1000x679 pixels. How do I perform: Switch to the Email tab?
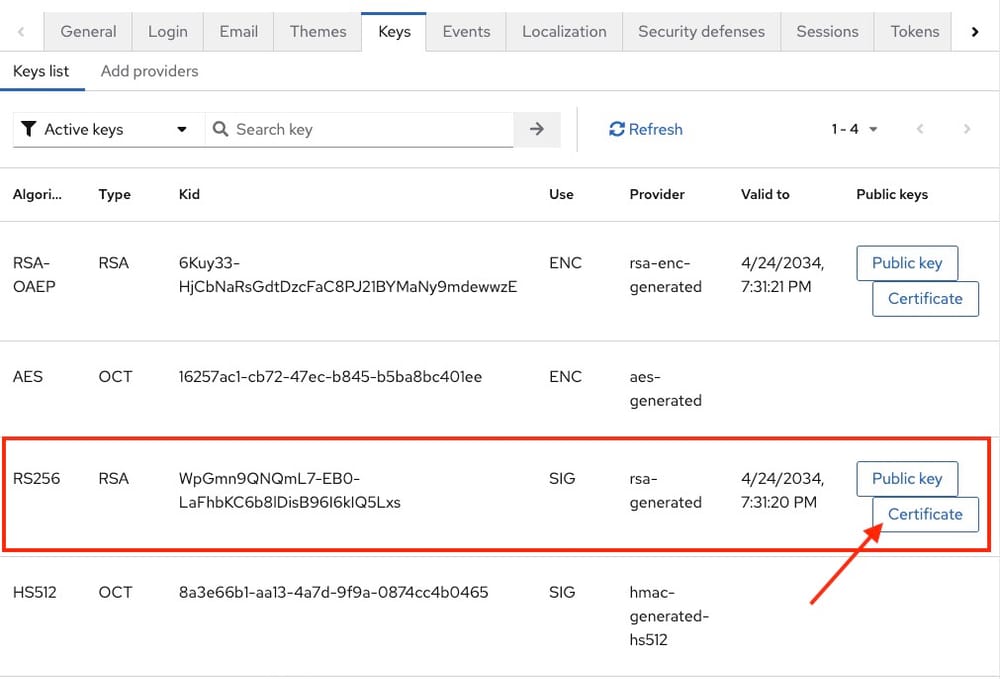[x=239, y=31]
